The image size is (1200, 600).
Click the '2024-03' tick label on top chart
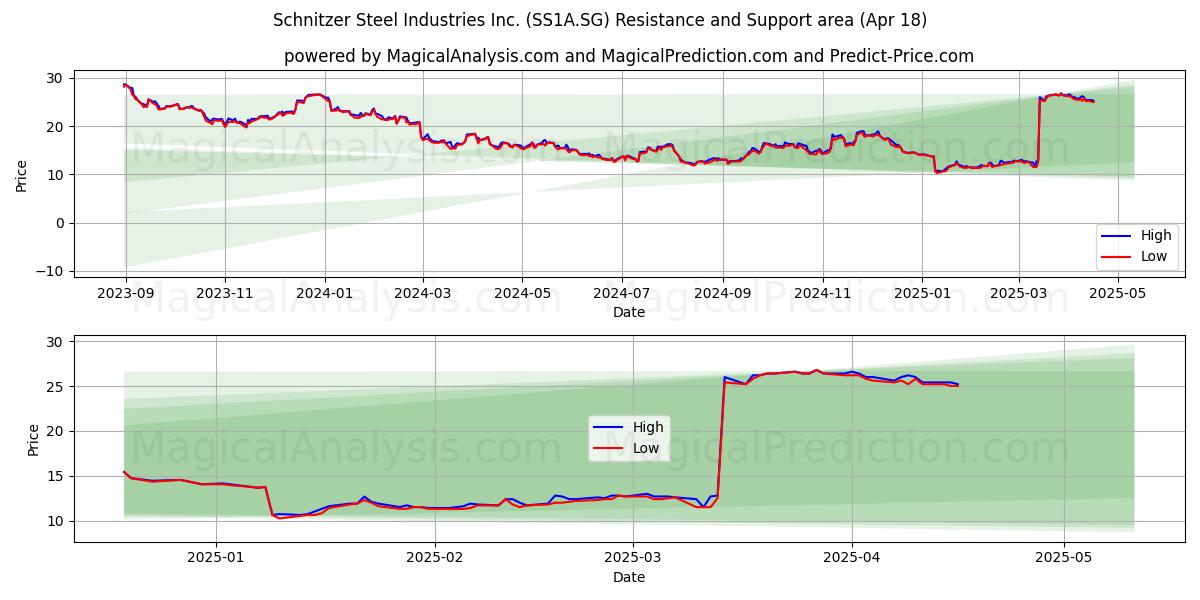[422, 294]
